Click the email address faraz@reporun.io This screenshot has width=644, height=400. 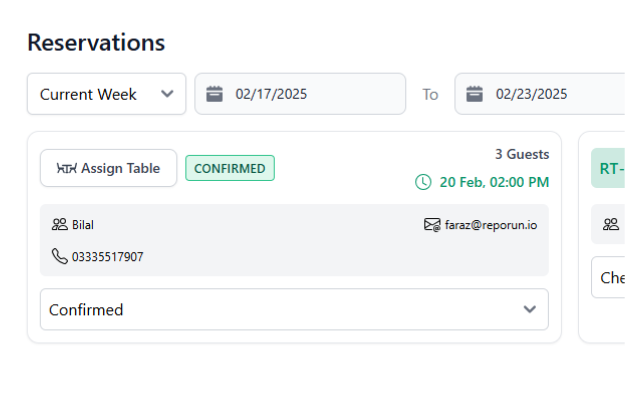pyautogui.click(x=491, y=225)
